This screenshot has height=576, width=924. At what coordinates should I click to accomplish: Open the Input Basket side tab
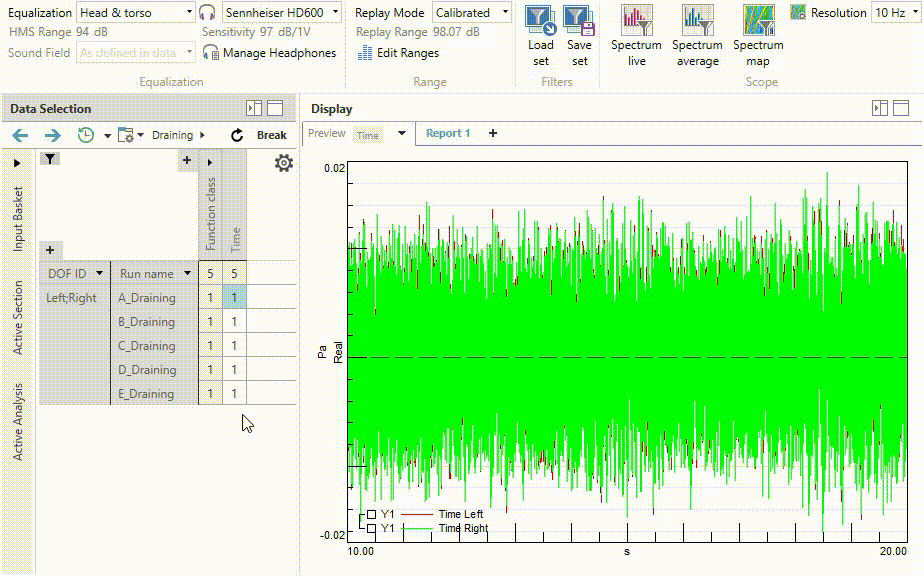(x=18, y=219)
